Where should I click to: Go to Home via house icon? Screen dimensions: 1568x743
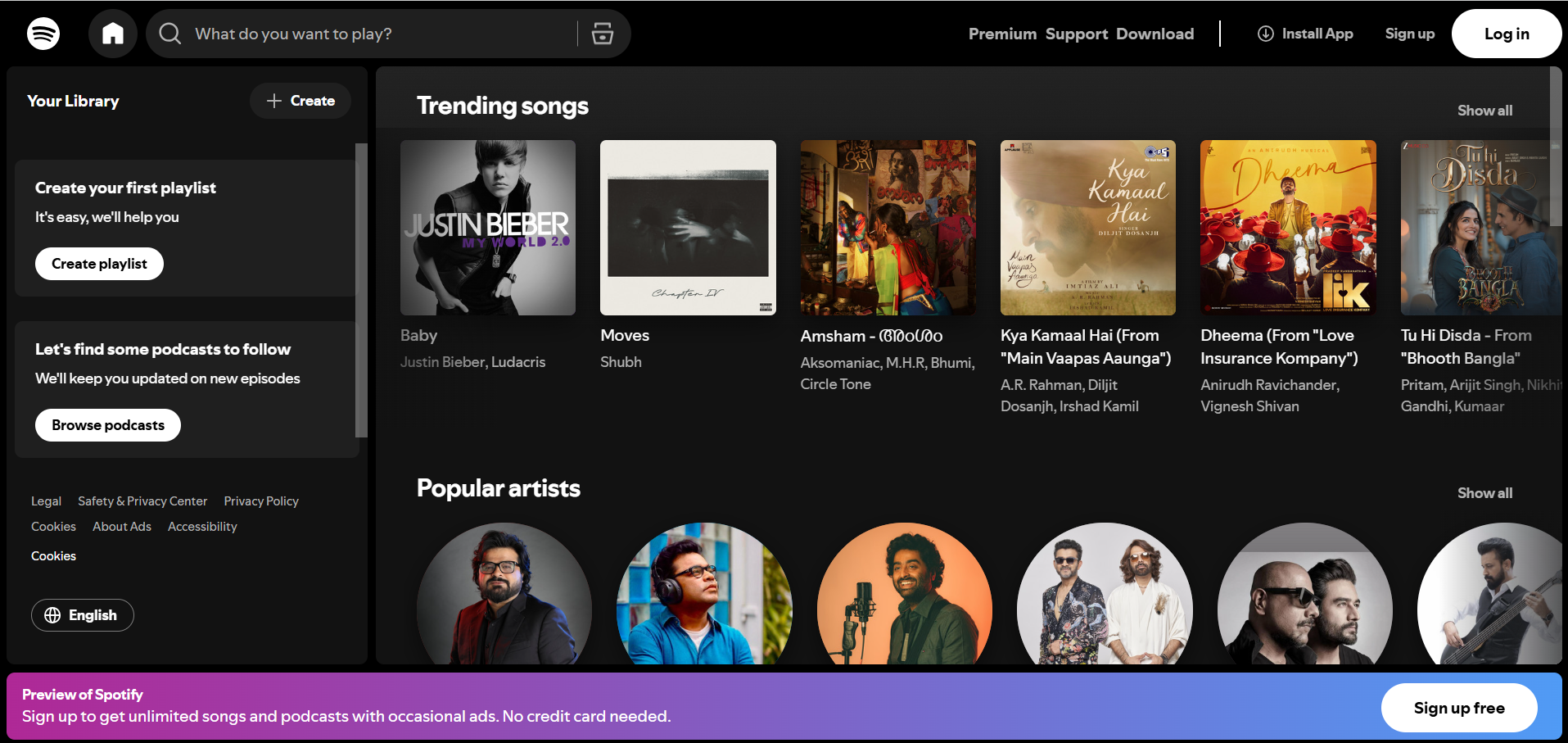click(113, 34)
